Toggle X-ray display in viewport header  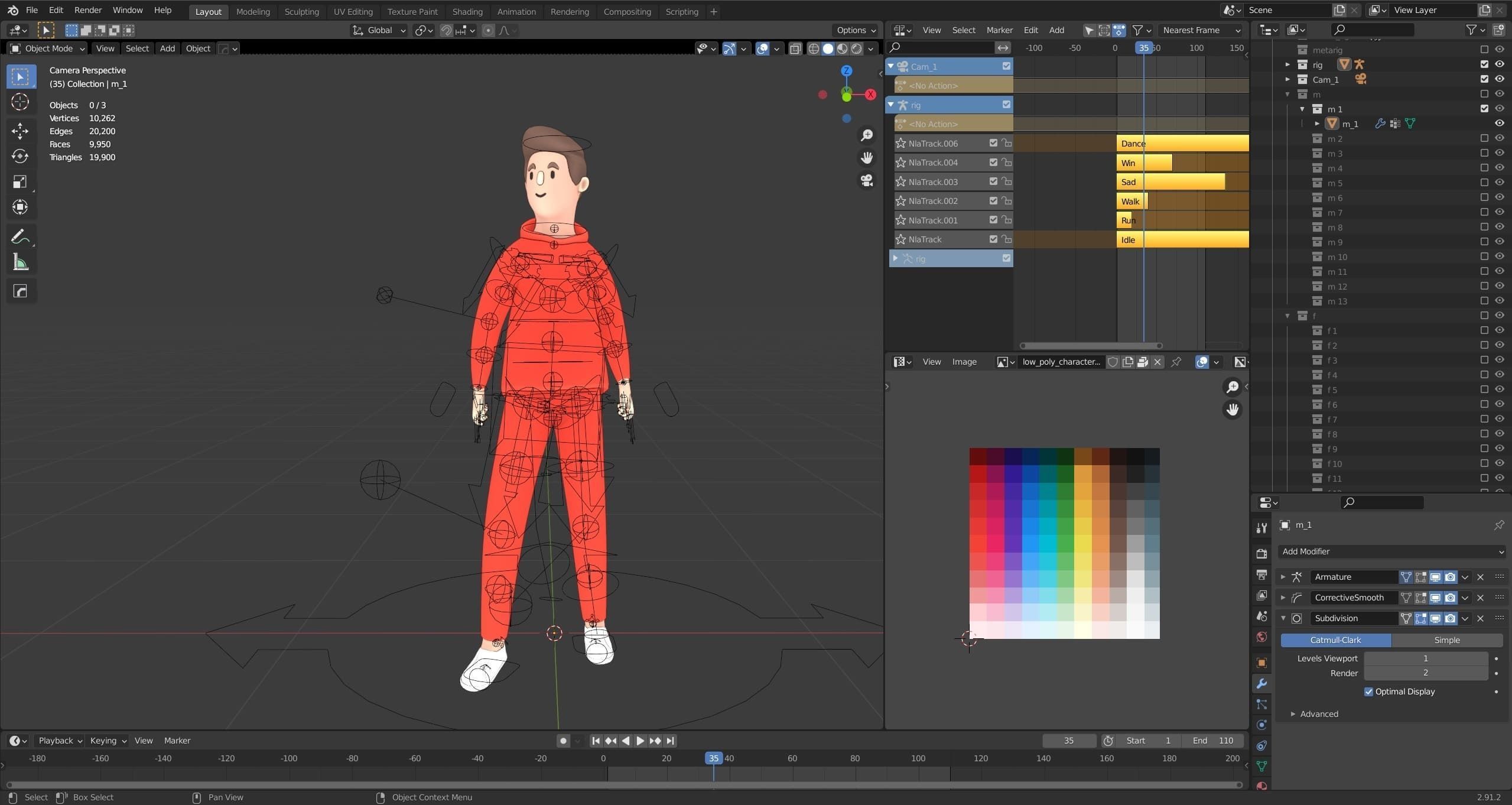pos(795,48)
